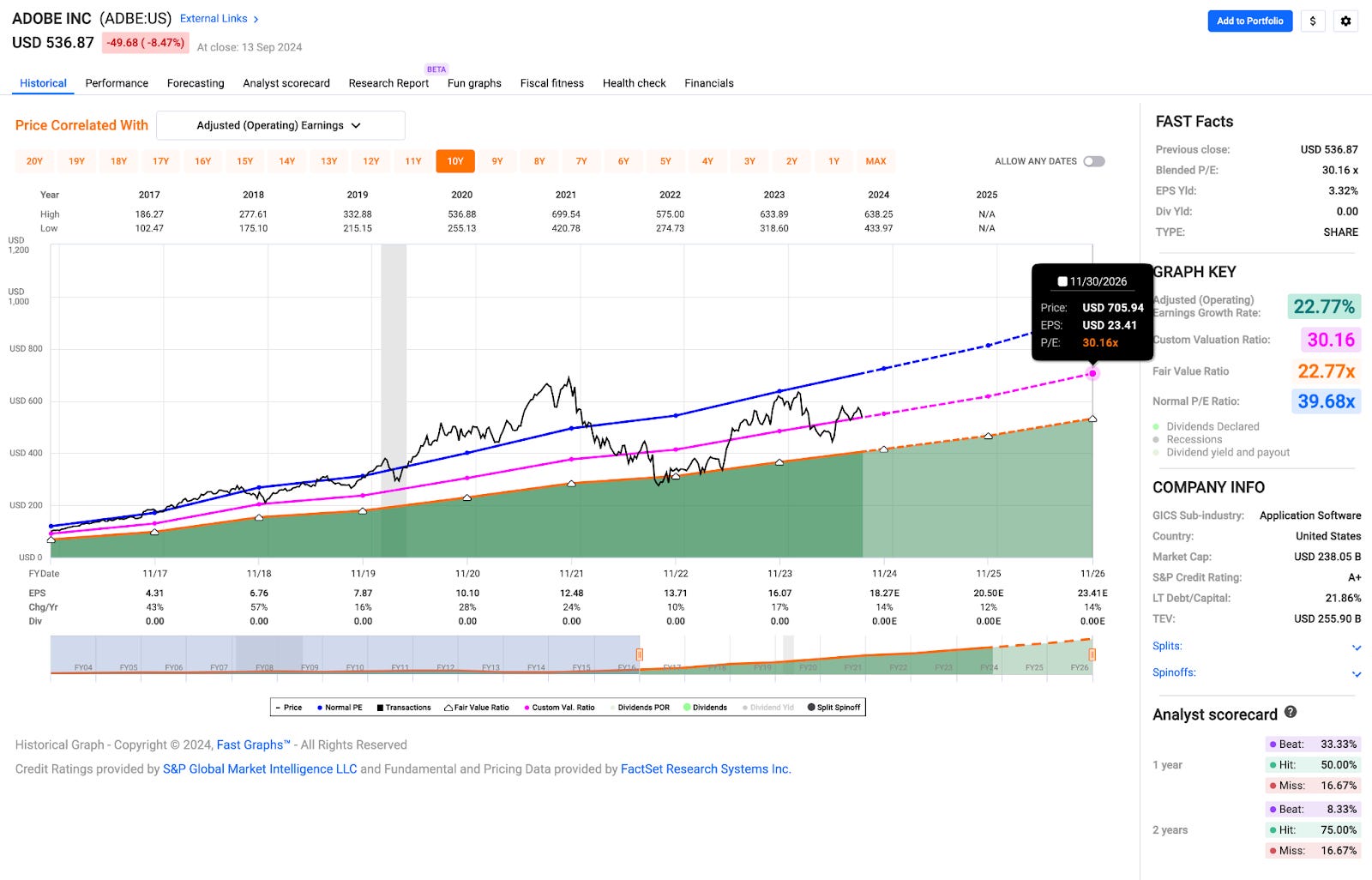Expand the Splits section
This screenshot has height=880, width=1372.
[1357, 648]
